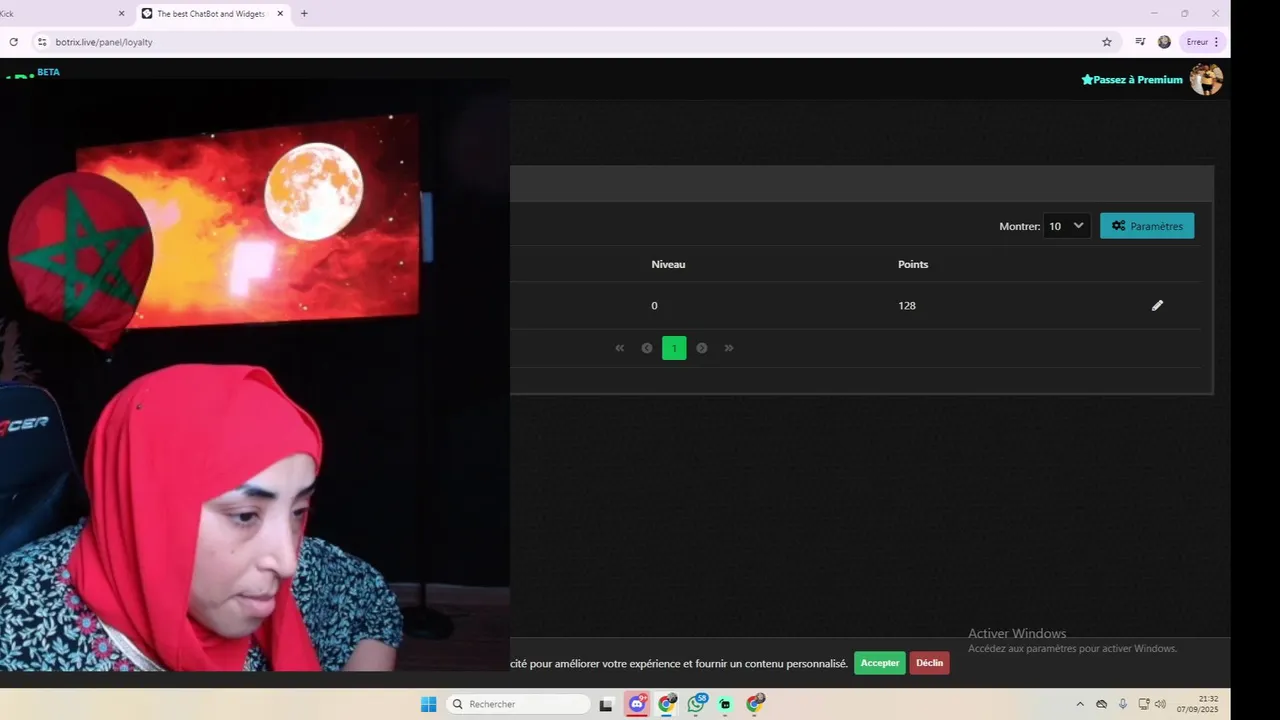Bookmark this page with the star icon
Screen dimensions: 1280x720
pyautogui.click(x=1107, y=42)
